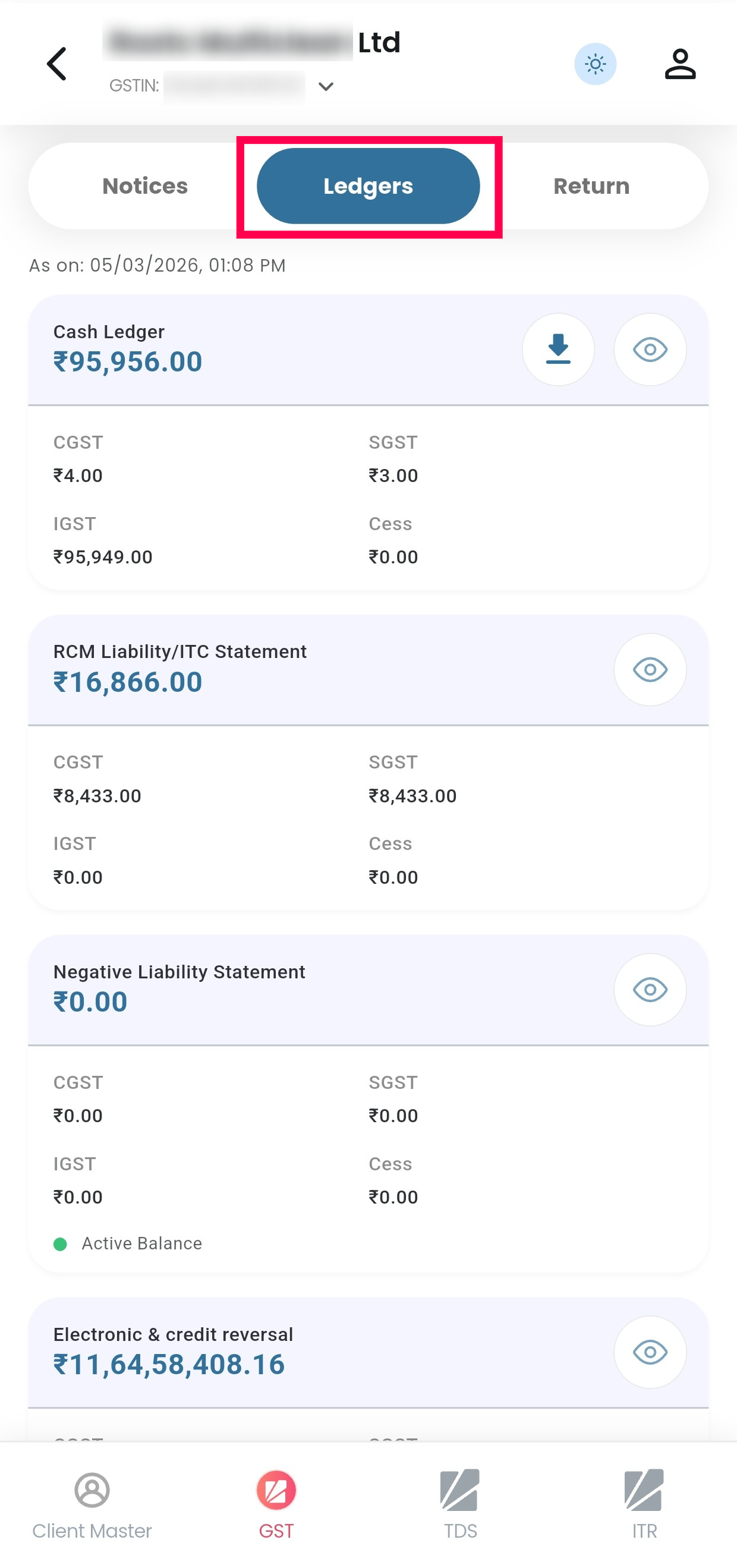
Task: Tap the back arrow icon
Action: (x=57, y=64)
